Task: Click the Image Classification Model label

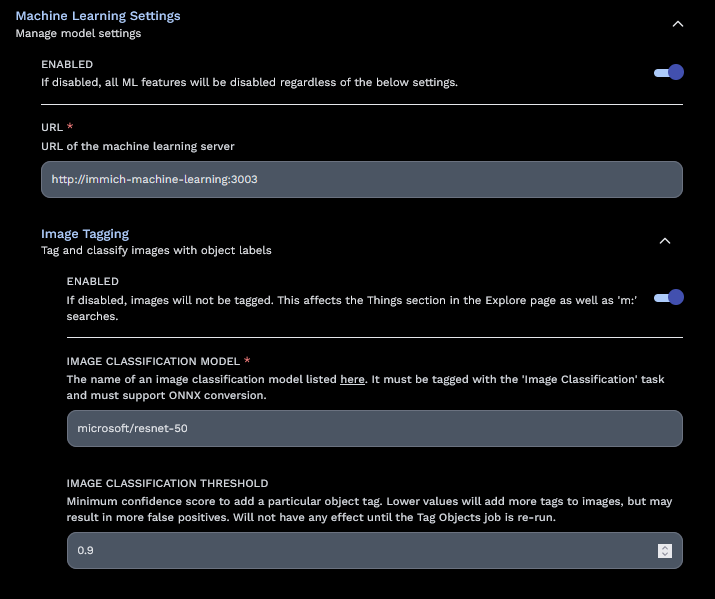Action: [x=153, y=360]
